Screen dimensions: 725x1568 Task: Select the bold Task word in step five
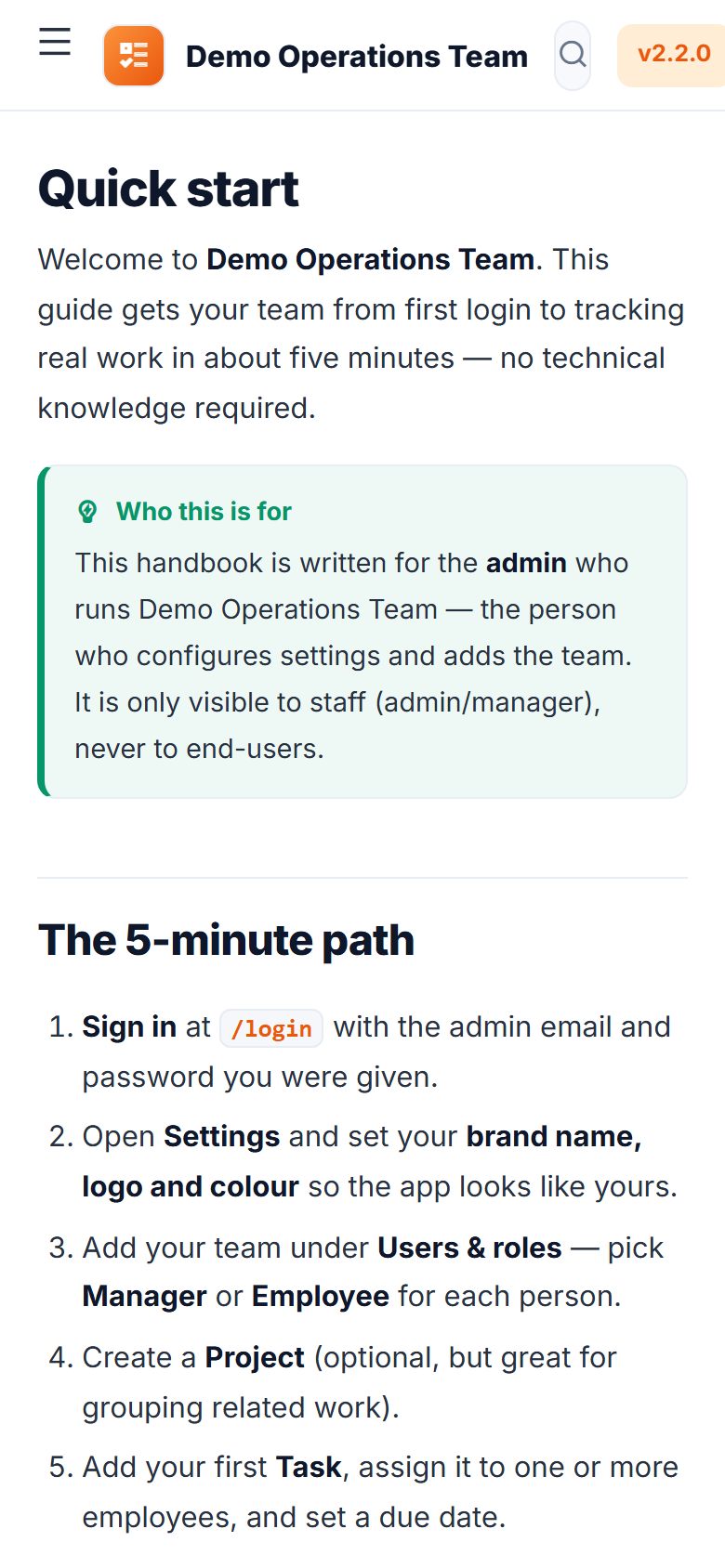pyautogui.click(x=310, y=1468)
